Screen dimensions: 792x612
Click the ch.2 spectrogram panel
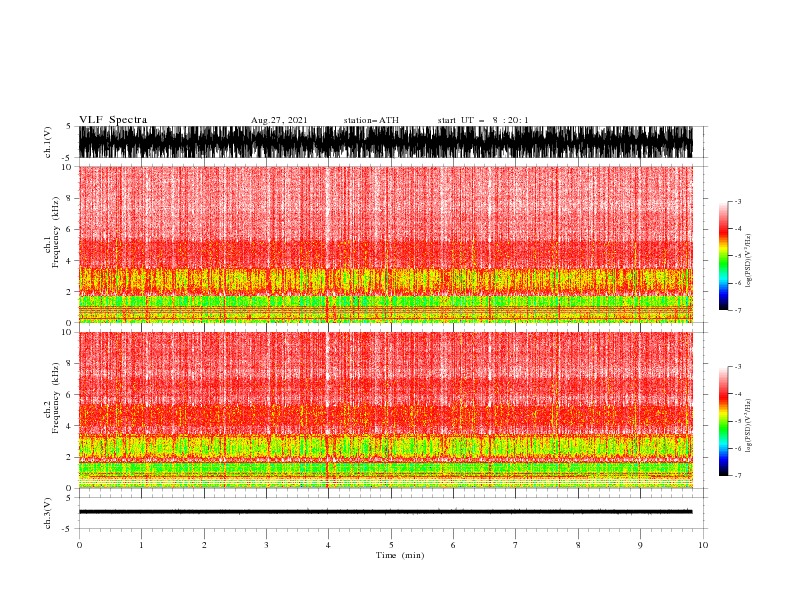coord(386,410)
